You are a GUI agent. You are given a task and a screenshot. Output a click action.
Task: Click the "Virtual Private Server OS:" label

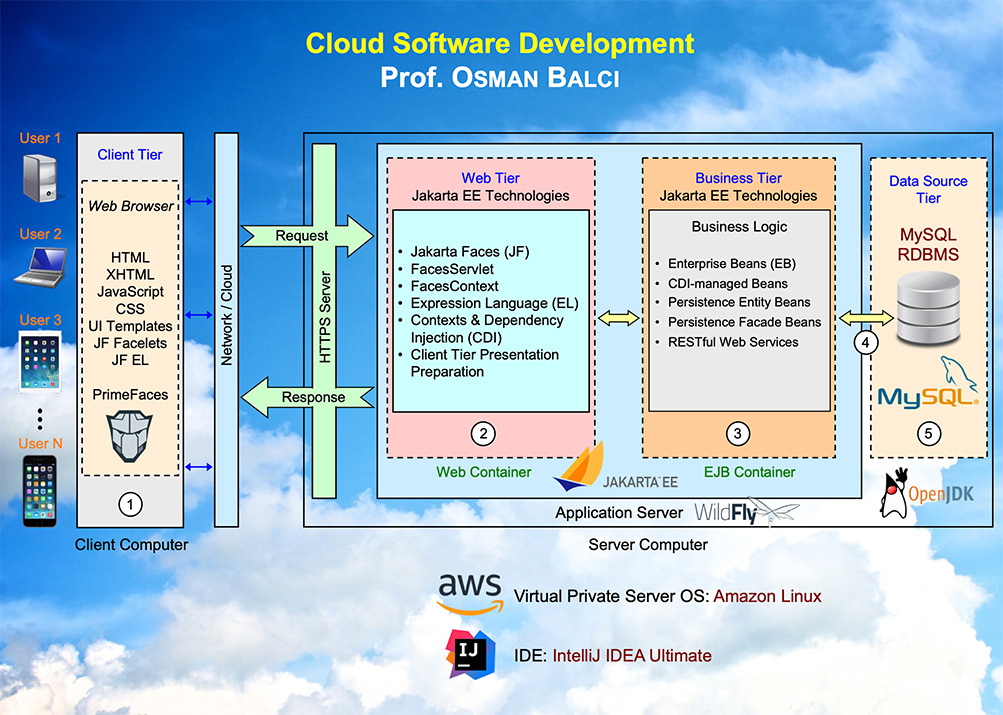click(611, 596)
